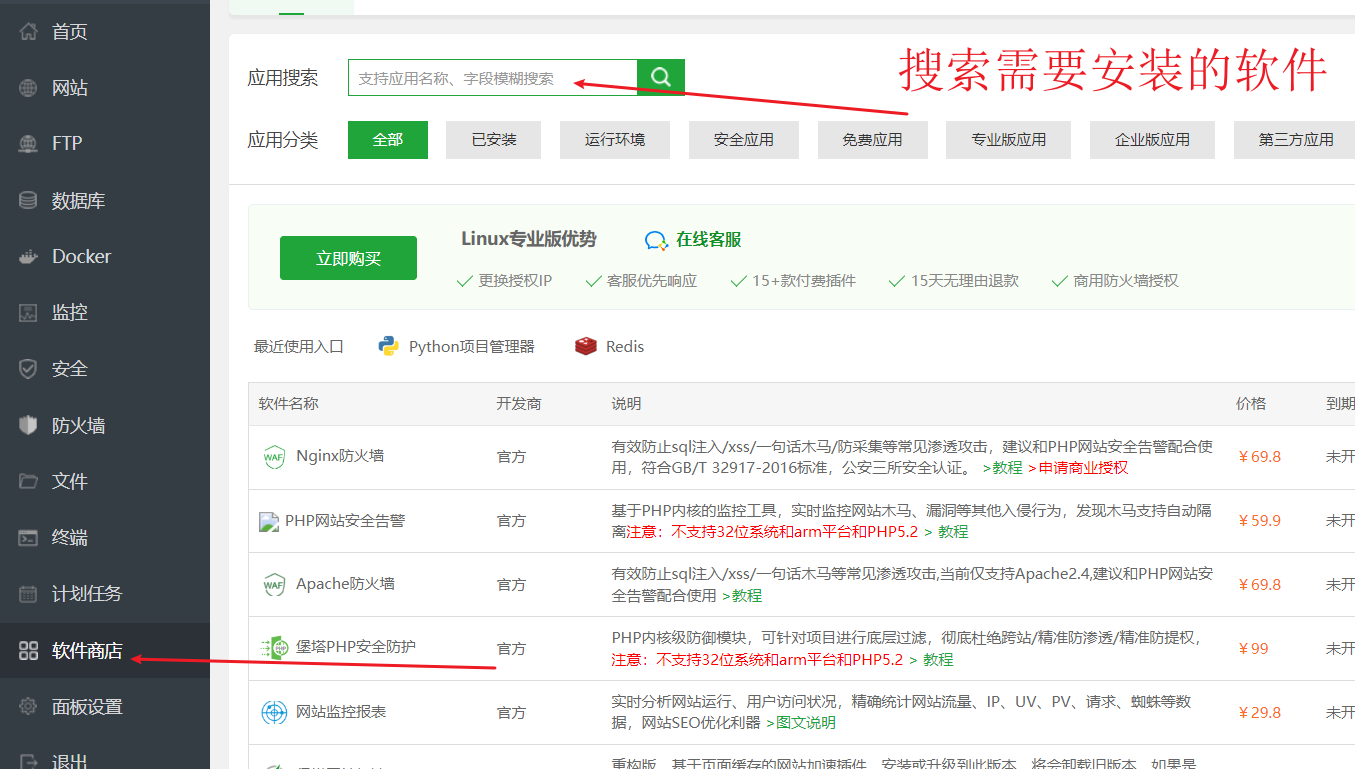The height and width of the screenshot is (769, 1355).
Task: Click the folder icon beside 文件
Action: pos(29,481)
